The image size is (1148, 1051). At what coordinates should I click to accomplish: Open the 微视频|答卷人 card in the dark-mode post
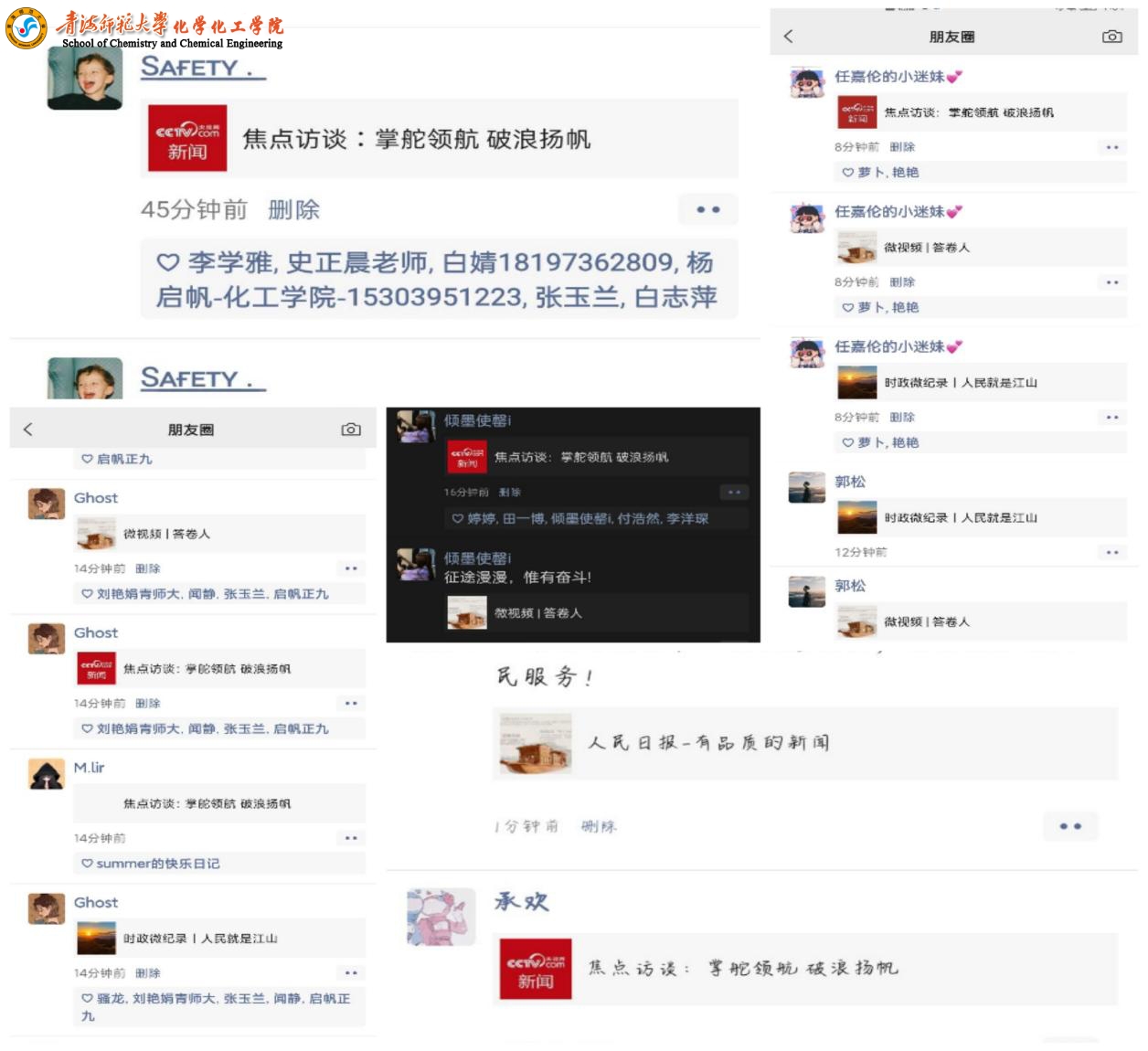(x=596, y=613)
